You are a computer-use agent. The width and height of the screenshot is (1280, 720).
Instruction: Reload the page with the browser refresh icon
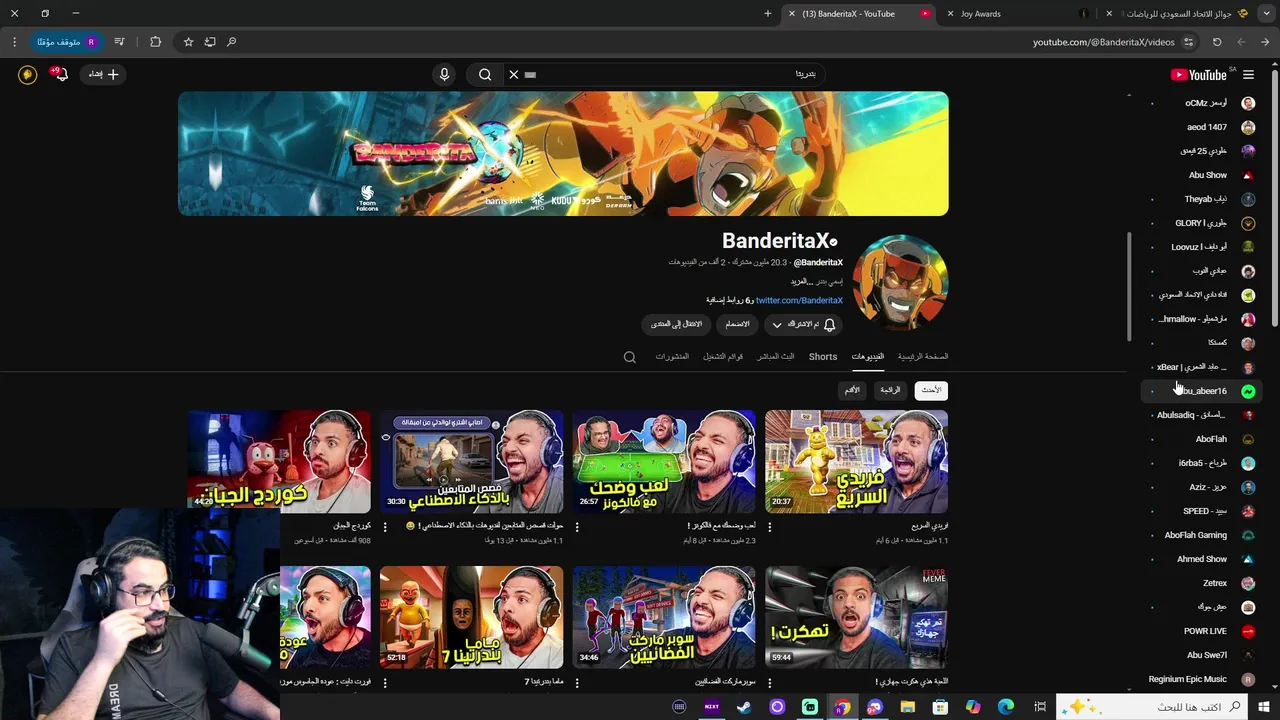1217,42
